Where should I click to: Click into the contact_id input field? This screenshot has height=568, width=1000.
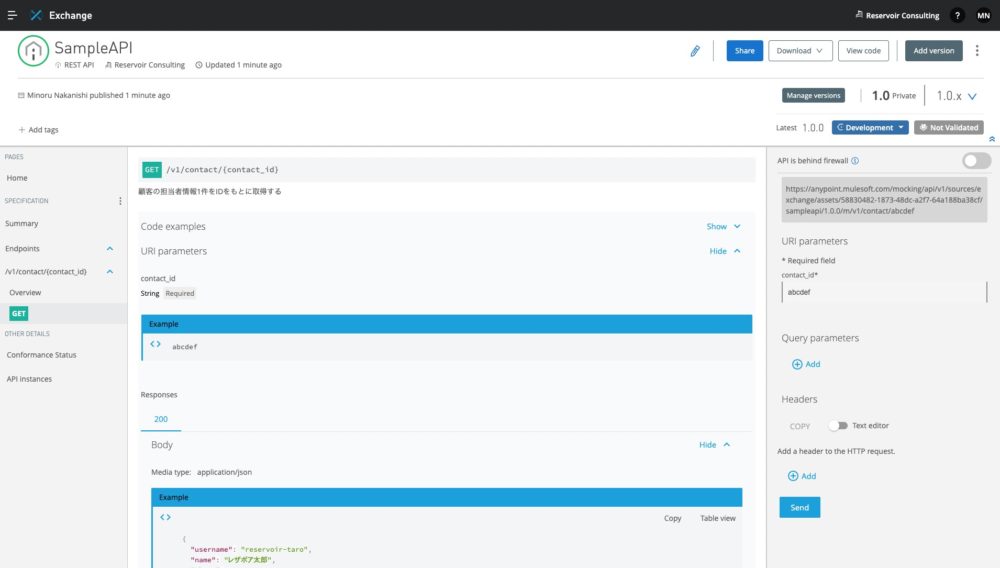884,292
